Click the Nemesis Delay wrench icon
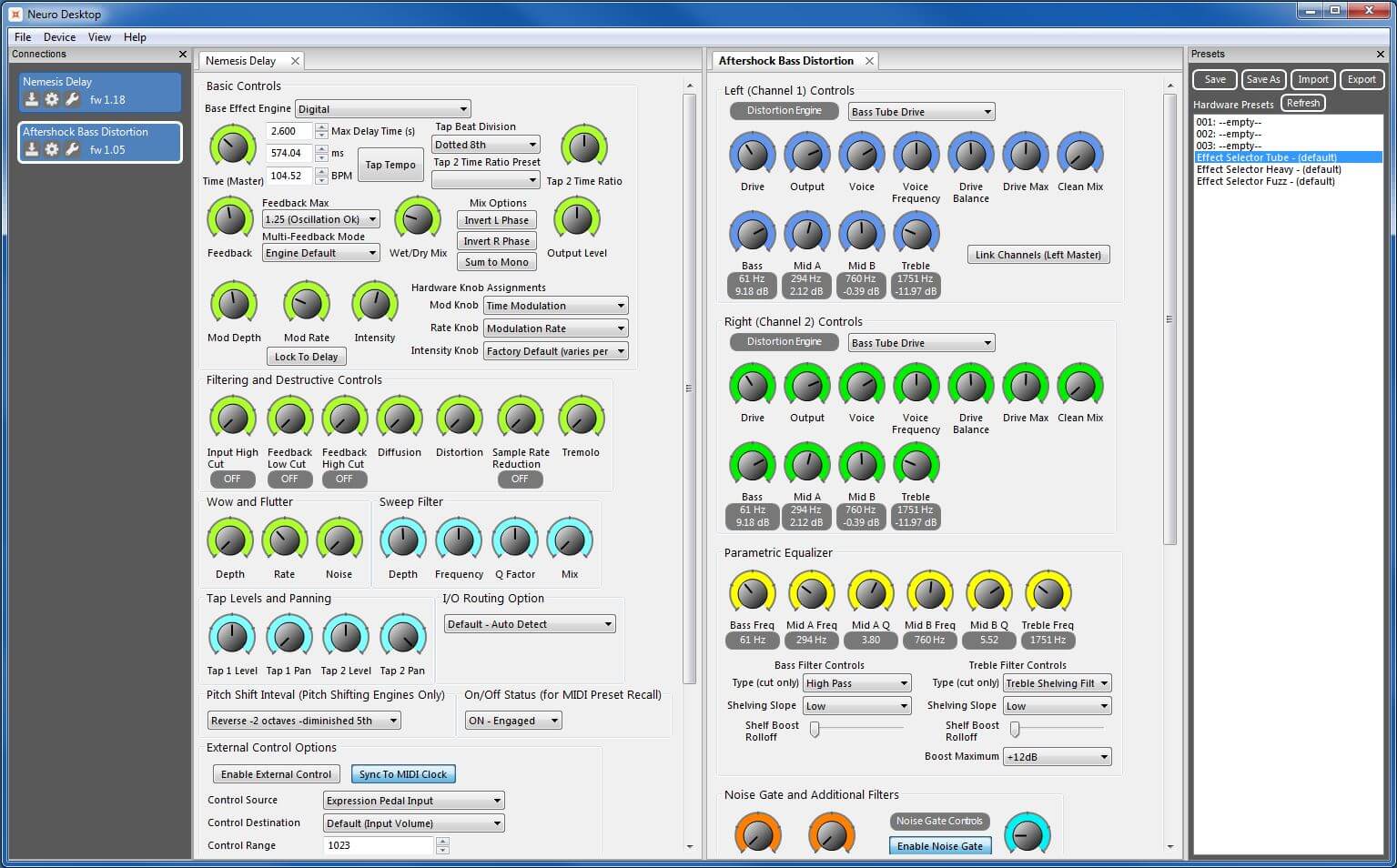Viewport: 1397px width, 868px height. click(73, 99)
